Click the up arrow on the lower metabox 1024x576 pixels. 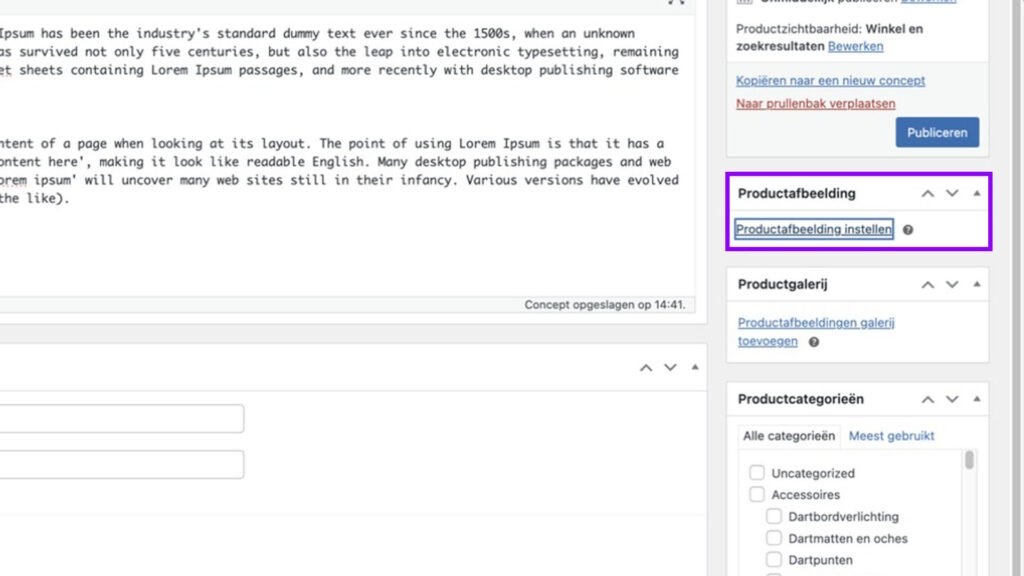pyautogui.click(x=645, y=367)
